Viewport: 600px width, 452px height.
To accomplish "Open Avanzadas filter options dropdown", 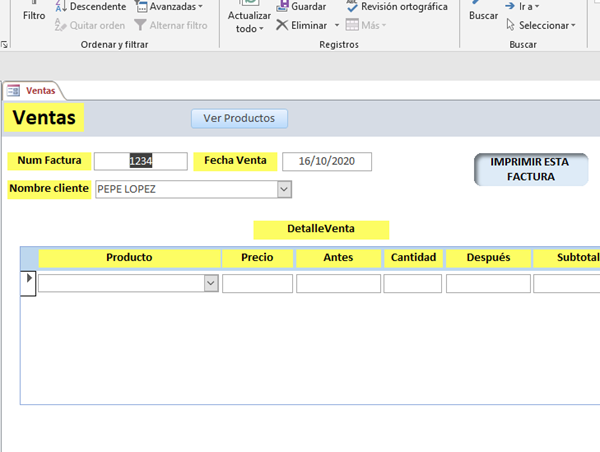I will coord(170,7).
